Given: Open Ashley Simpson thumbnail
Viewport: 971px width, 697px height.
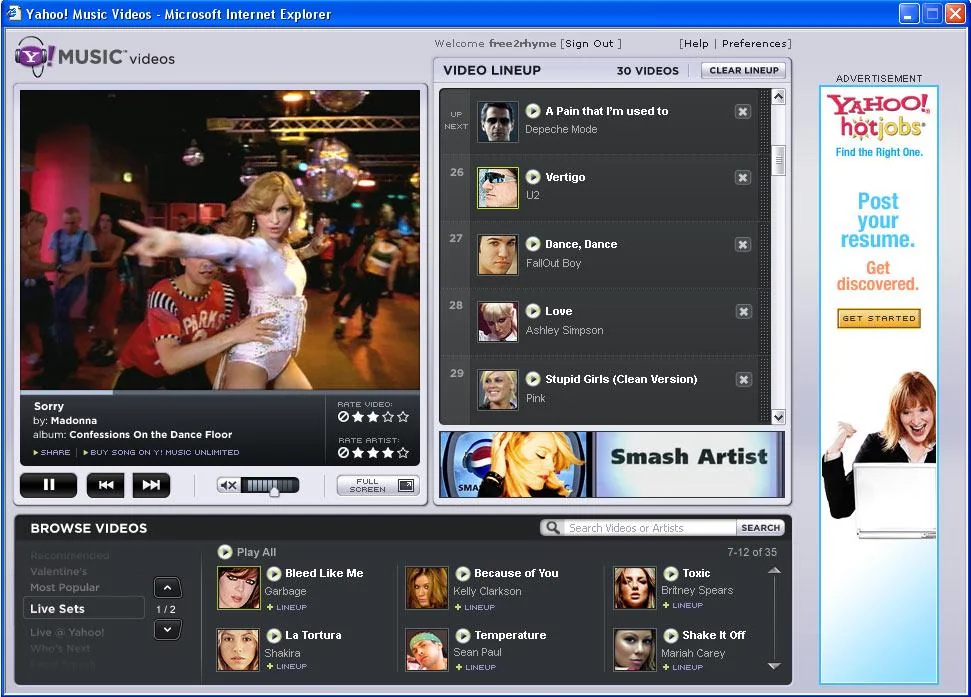Looking at the screenshot, I should (x=498, y=322).
